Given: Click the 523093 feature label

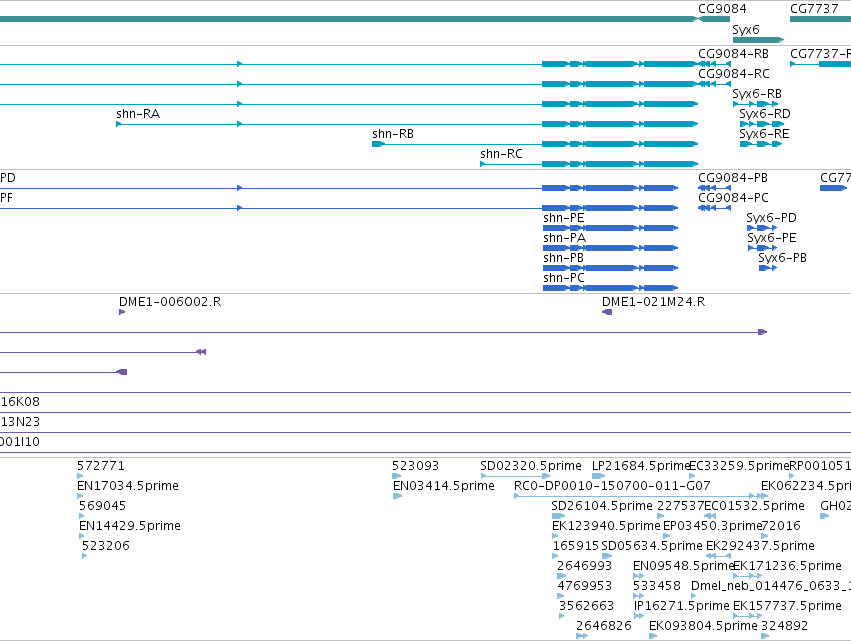Looking at the screenshot, I should tap(415, 466).
